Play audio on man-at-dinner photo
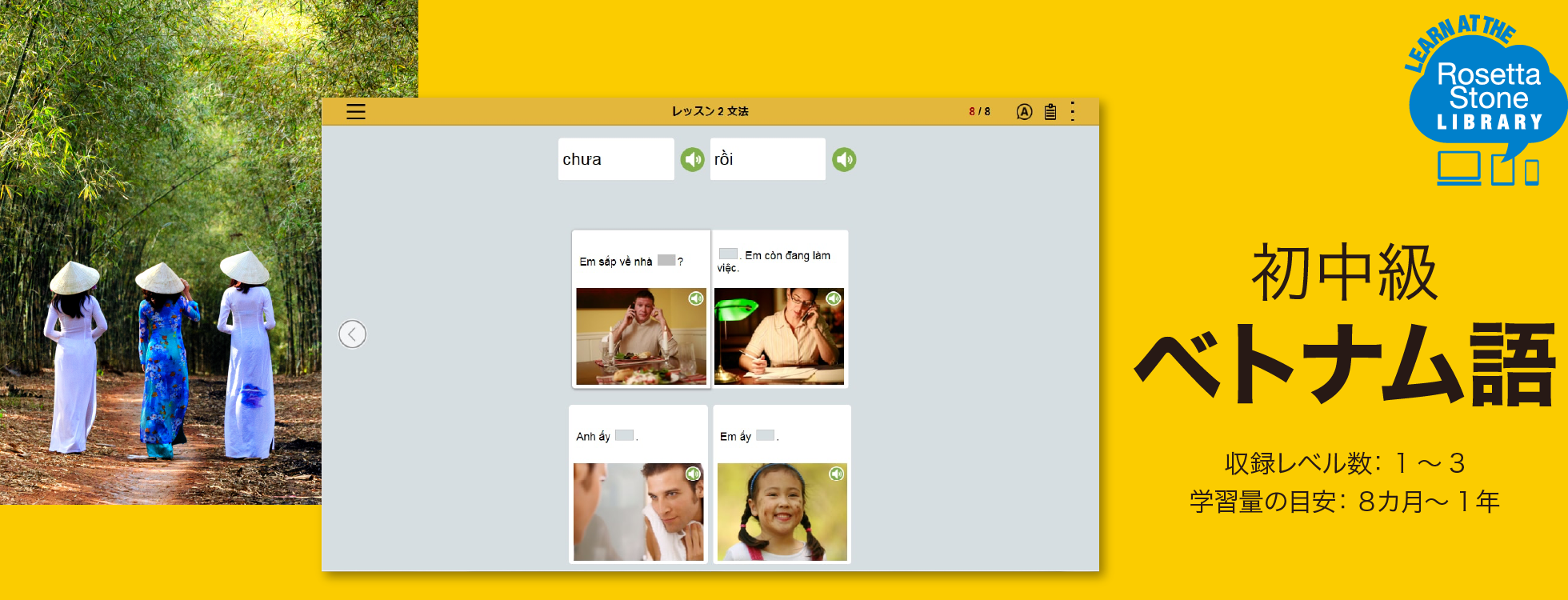 pos(696,298)
